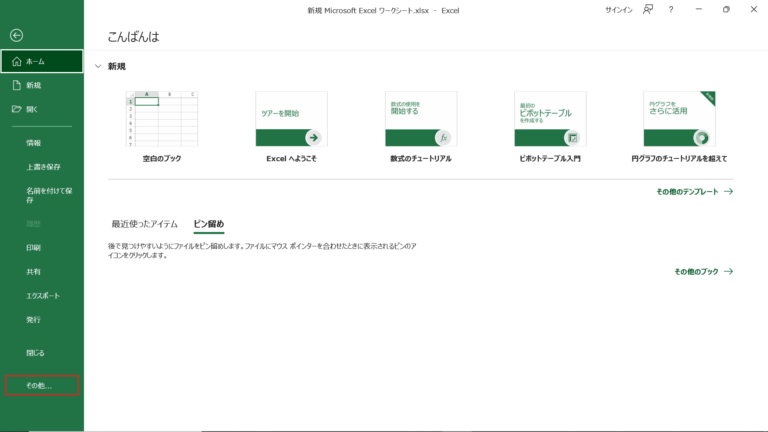Go to the 印刷 print menu item
768x432 pixels.
[x=33, y=247]
